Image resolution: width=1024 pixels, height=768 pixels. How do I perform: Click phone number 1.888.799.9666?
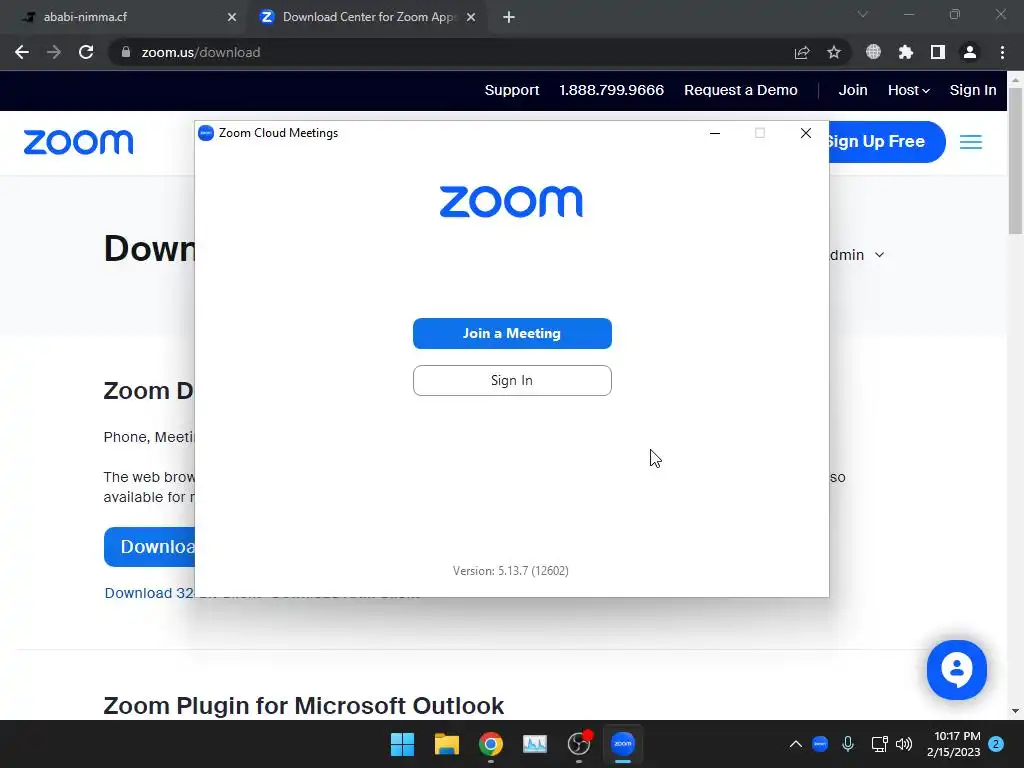(x=611, y=90)
